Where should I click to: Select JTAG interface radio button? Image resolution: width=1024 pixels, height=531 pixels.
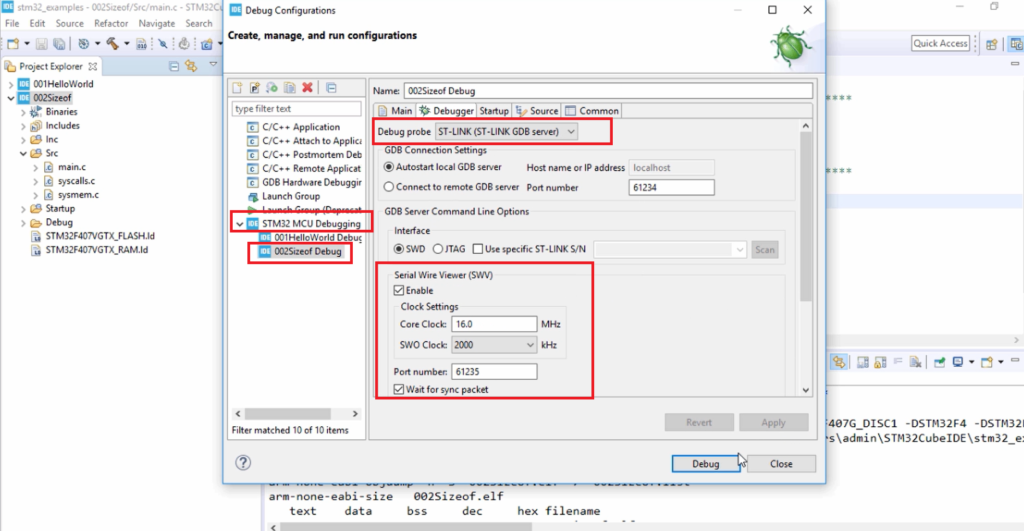click(x=438, y=249)
